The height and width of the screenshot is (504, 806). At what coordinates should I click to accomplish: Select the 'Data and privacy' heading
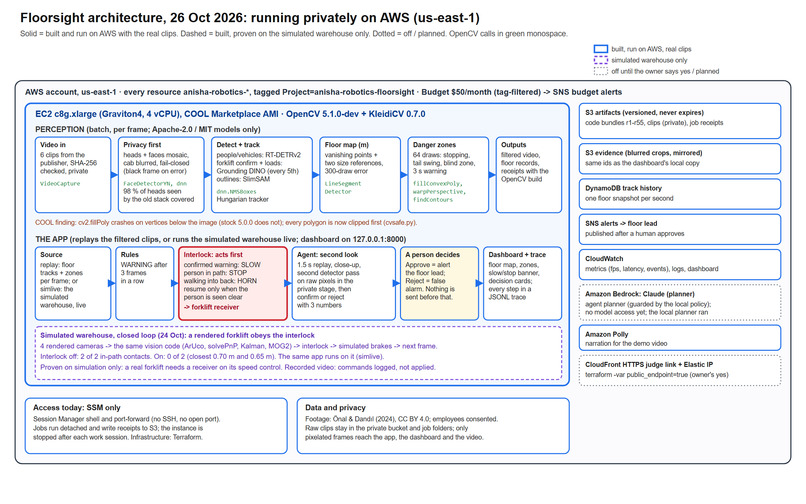pyautogui.click(x=335, y=408)
